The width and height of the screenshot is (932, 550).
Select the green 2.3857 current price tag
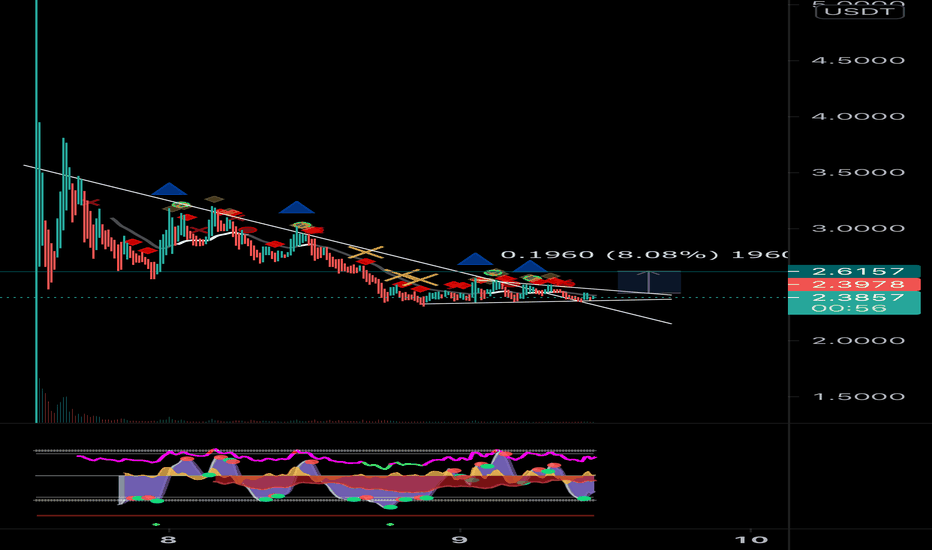pos(854,297)
